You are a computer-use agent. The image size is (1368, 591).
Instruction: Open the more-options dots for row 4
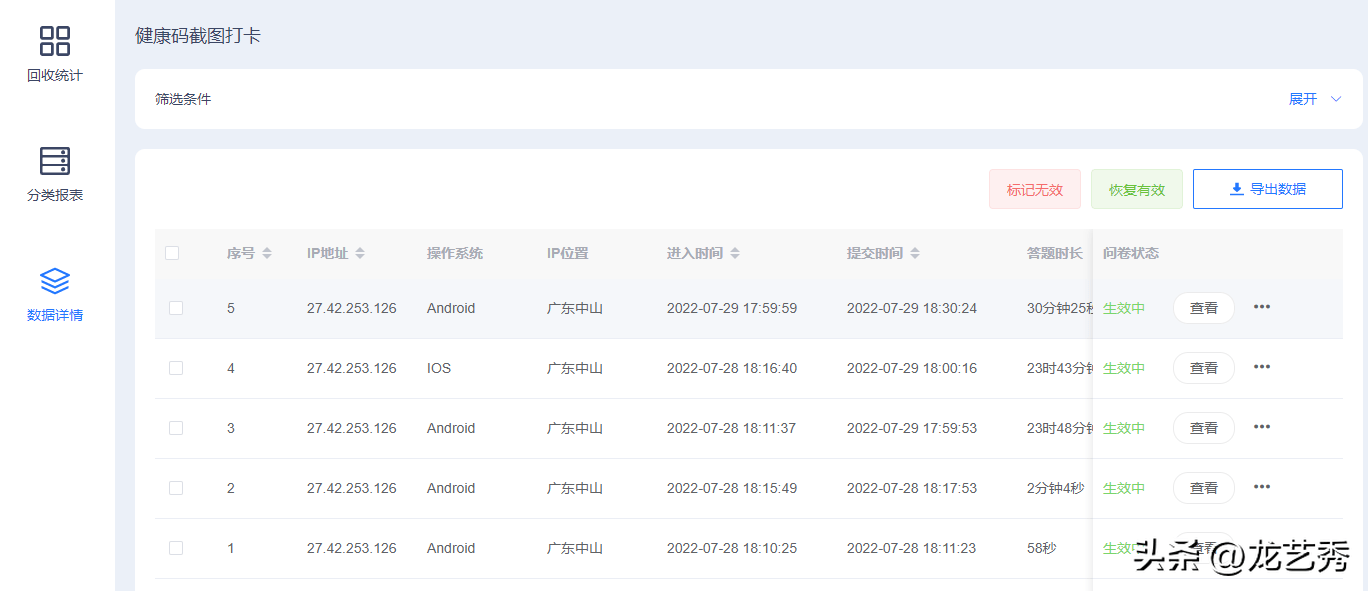click(x=1262, y=367)
